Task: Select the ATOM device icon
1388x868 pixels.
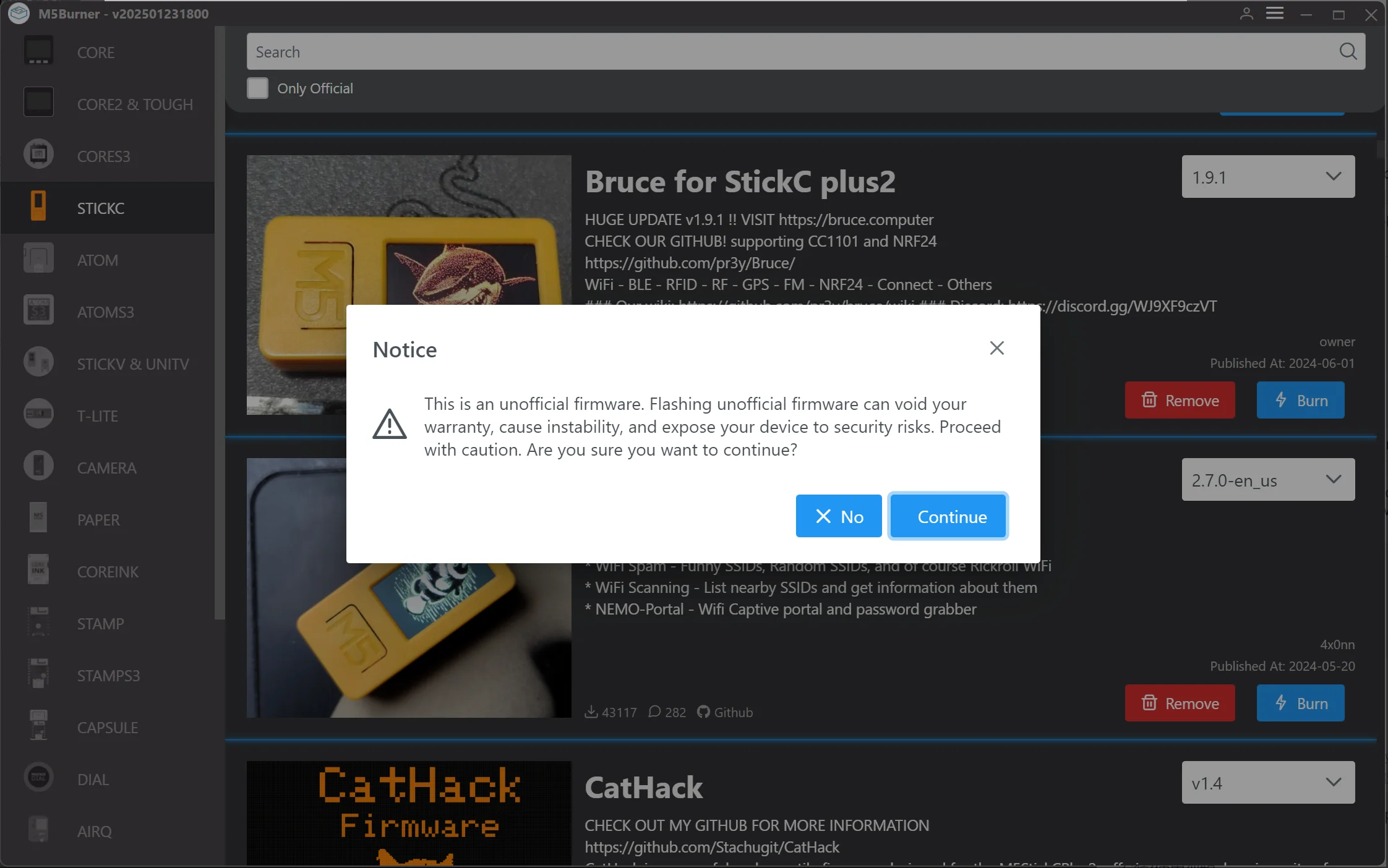Action: click(x=38, y=258)
